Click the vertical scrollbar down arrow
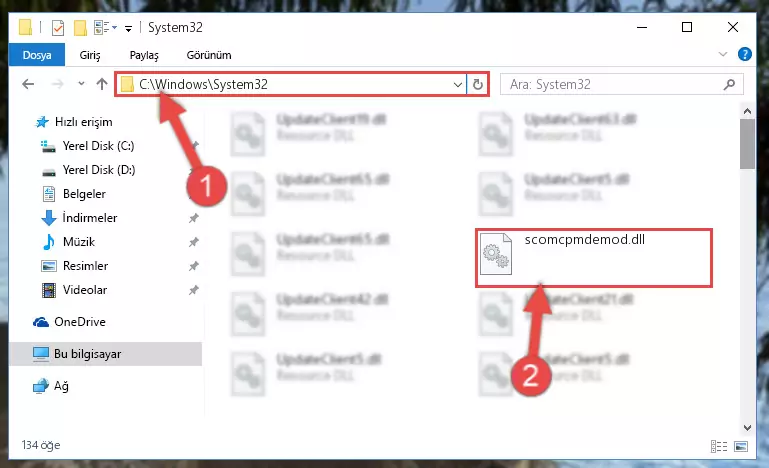This screenshot has width=769, height=468. (747, 428)
